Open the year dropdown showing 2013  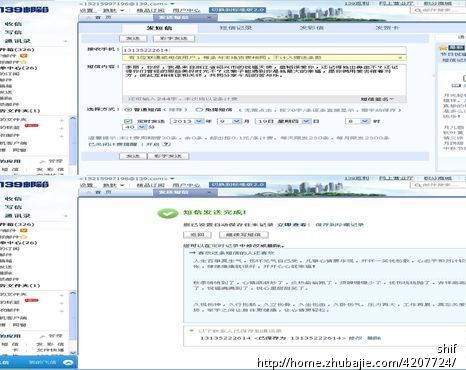[187, 121]
